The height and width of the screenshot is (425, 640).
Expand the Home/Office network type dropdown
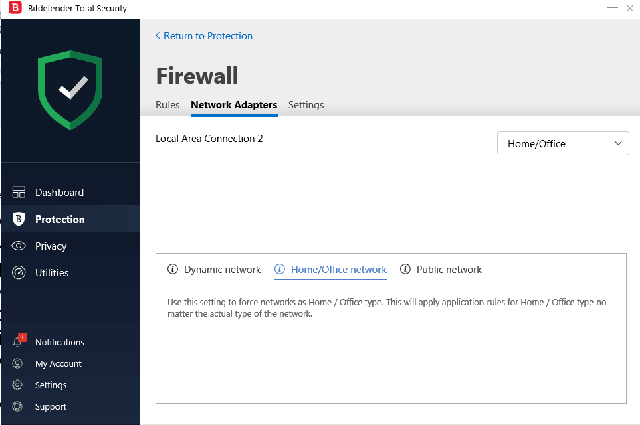(x=562, y=143)
